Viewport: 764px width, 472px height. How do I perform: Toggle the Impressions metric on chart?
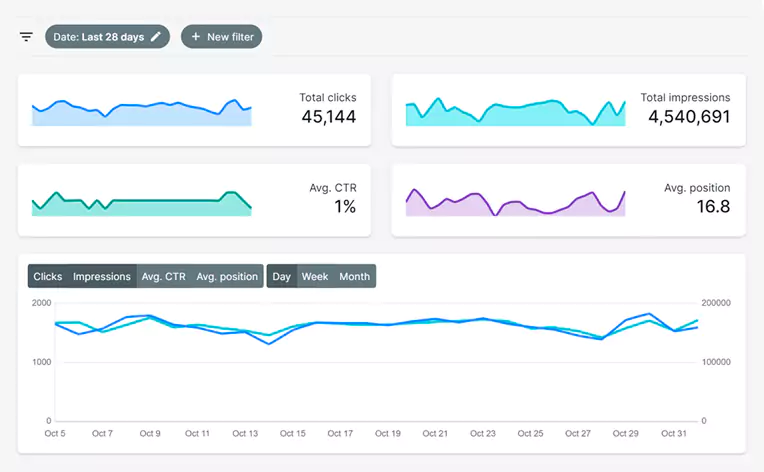(101, 276)
